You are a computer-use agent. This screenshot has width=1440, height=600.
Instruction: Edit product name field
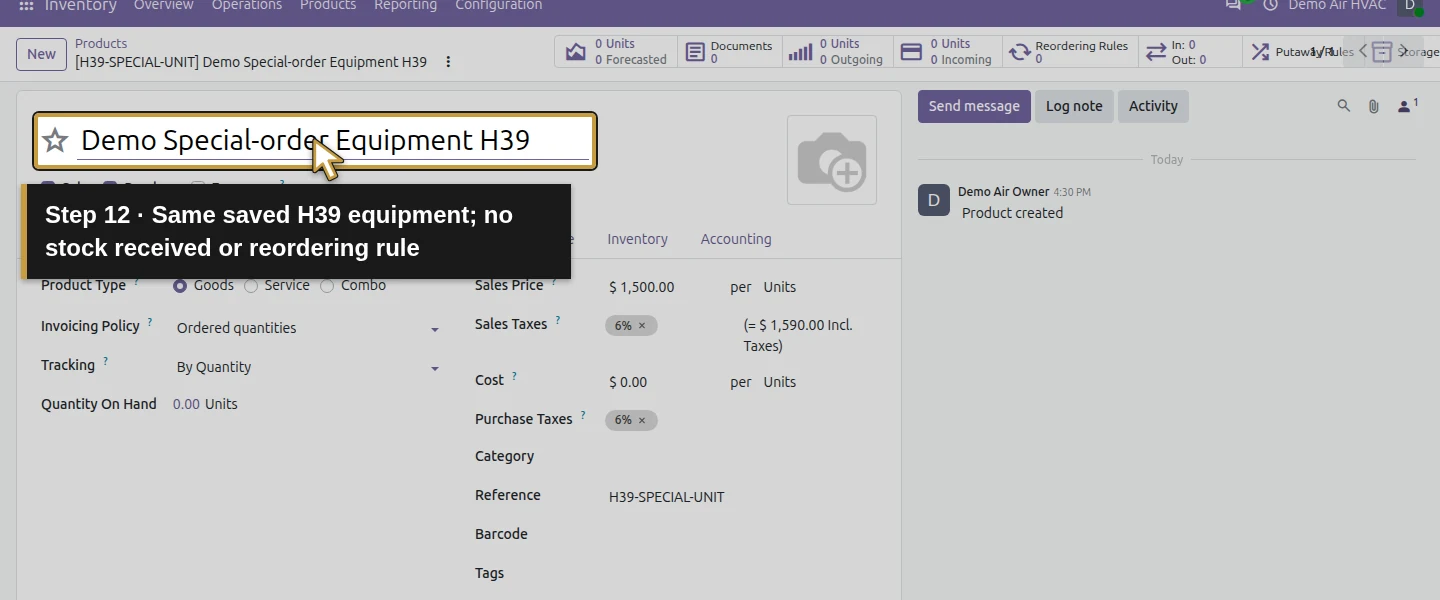click(x=334, y=141)
